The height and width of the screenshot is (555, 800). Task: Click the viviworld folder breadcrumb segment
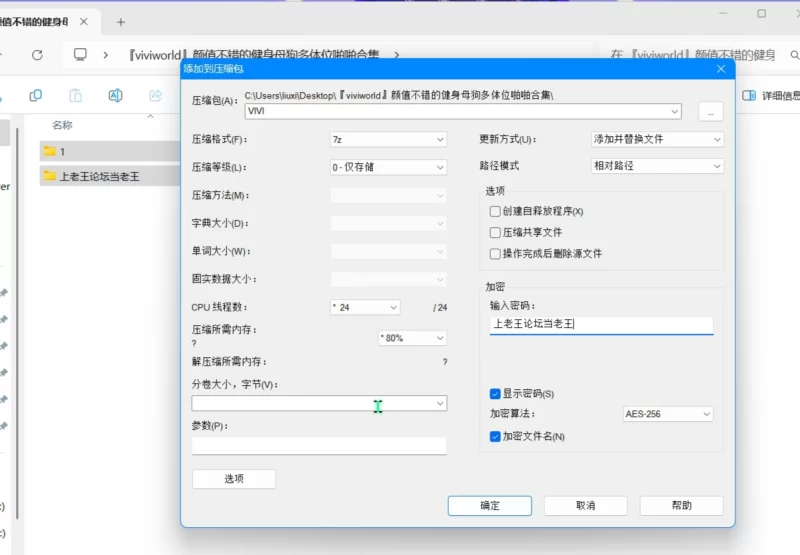coord(254,55)
